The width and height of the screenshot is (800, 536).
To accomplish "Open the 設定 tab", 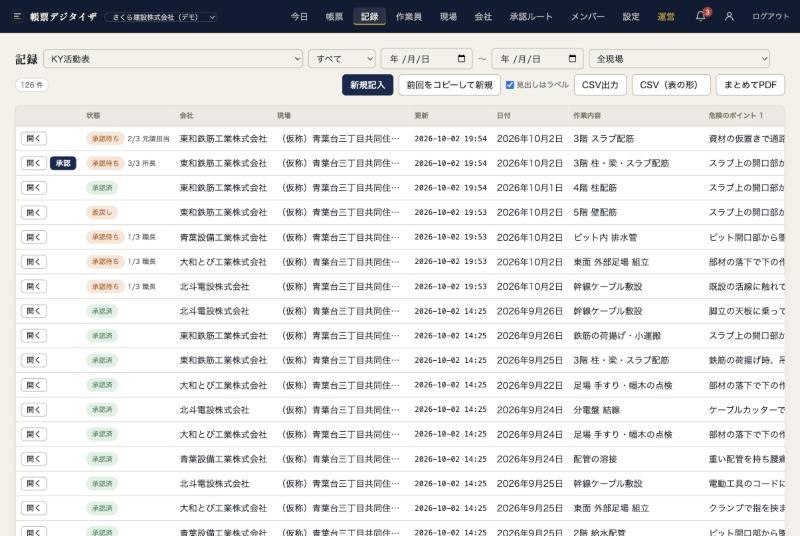I will pyautogui.click(x=631, y=16).
